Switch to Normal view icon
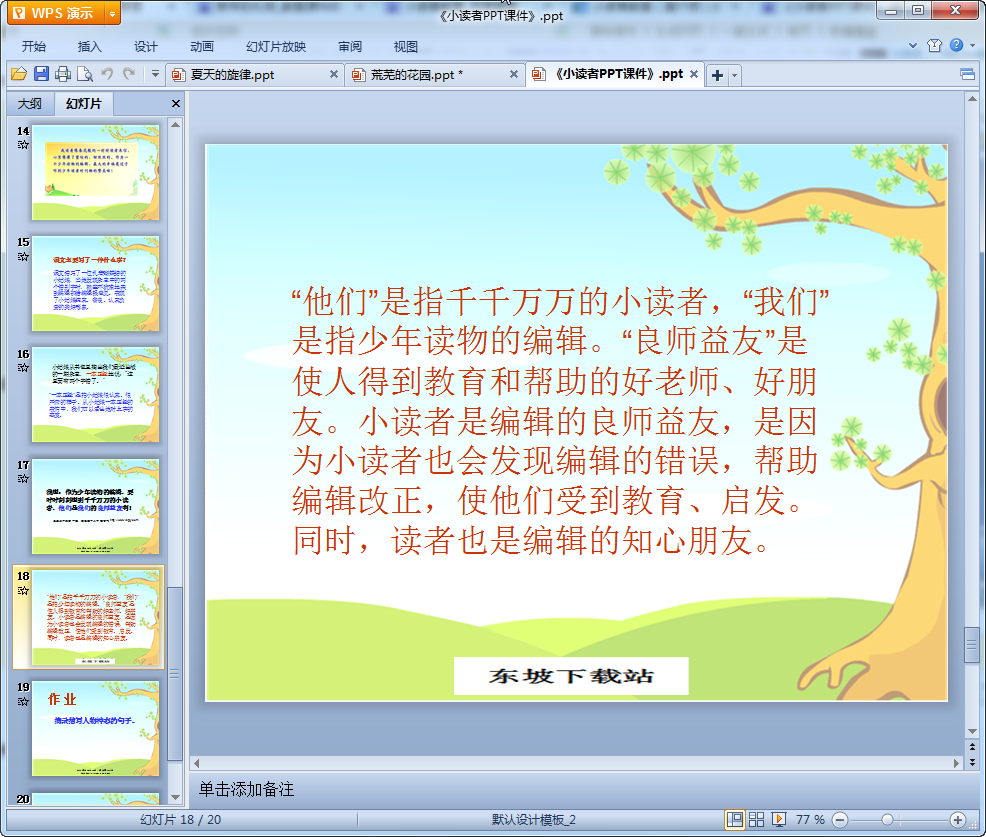Image resolution: width=986 pixels, height=837 pixels. [x=734, y=819]
